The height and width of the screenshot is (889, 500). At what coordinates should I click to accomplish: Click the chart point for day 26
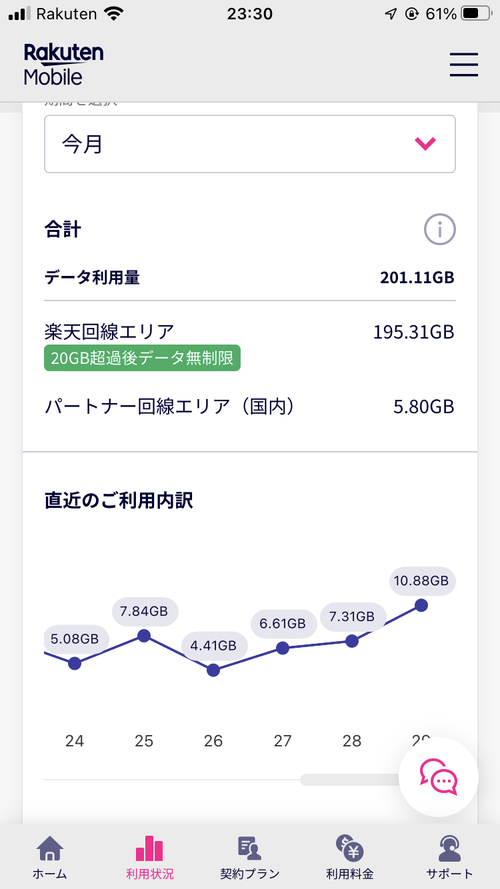tap(213, 670)
